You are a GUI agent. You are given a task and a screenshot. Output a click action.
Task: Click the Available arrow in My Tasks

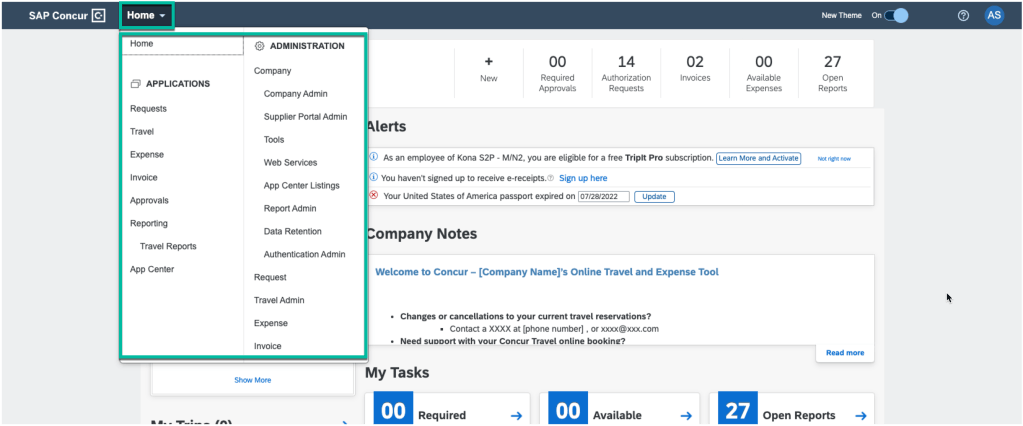684,415
